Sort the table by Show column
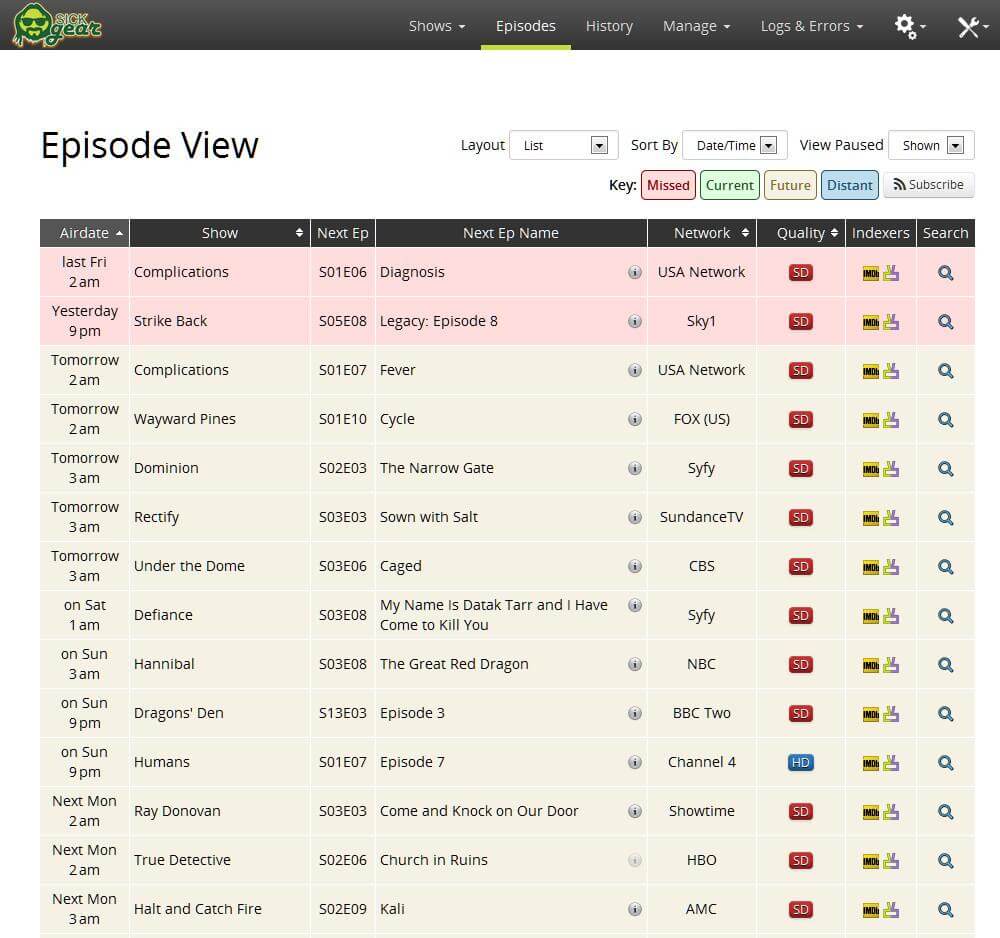The image size is (1000, 938). (x=220, y=233)
